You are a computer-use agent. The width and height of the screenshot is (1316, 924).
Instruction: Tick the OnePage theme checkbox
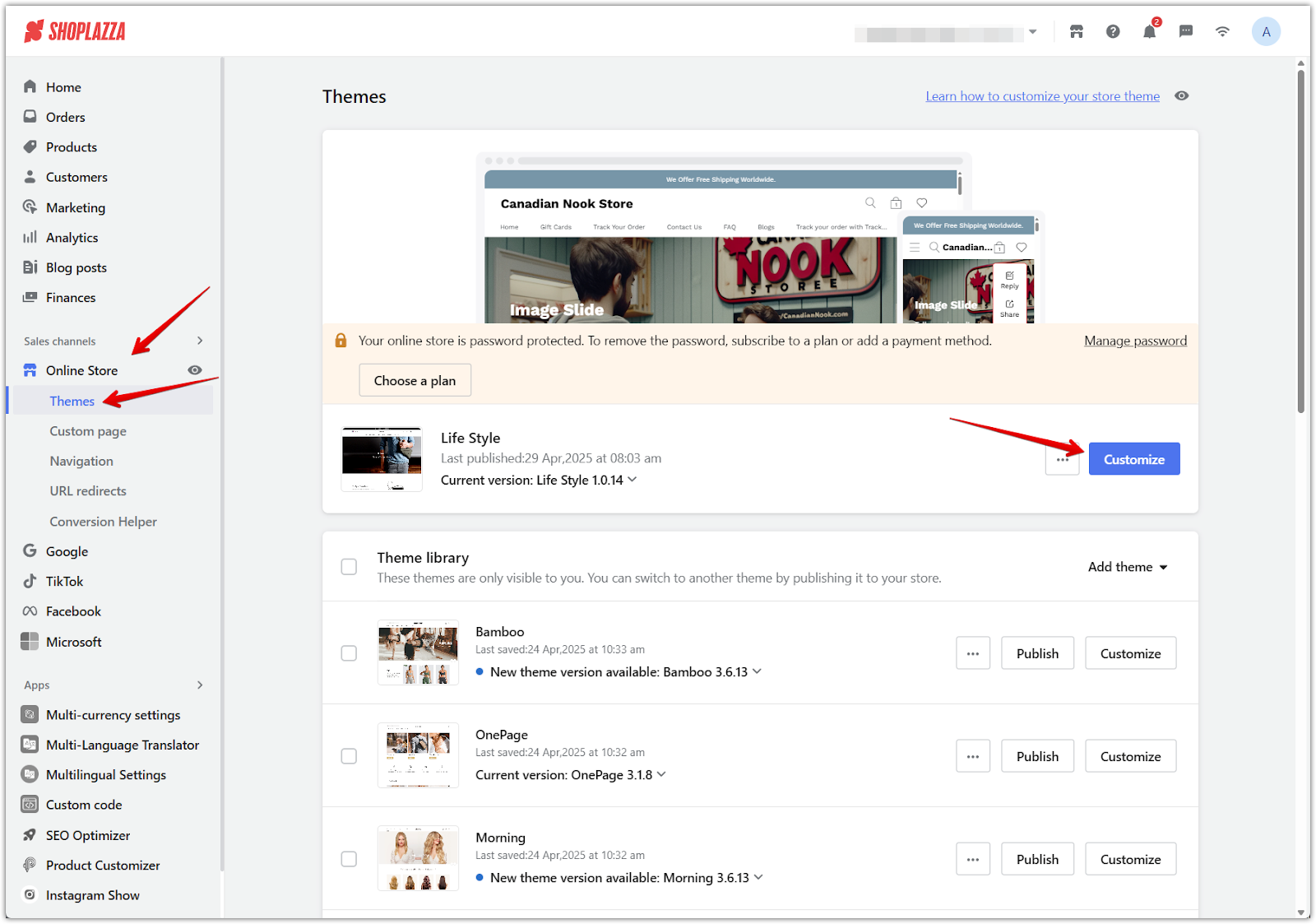click(x=349, y=756)
